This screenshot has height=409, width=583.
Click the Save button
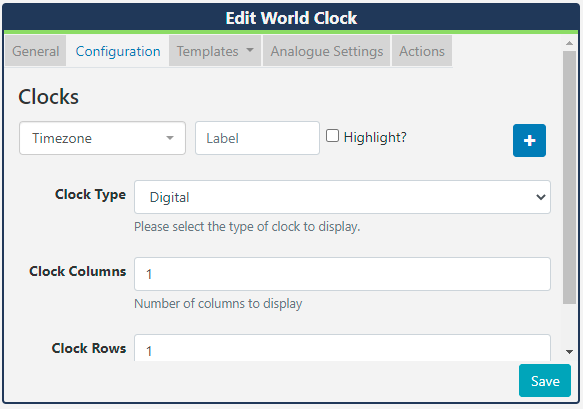click(x=545, y=381)
